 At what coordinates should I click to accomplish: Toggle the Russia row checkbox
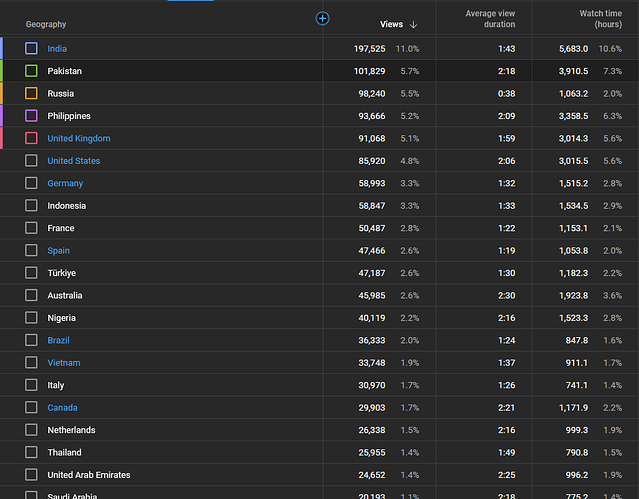(x=31, y=93)
